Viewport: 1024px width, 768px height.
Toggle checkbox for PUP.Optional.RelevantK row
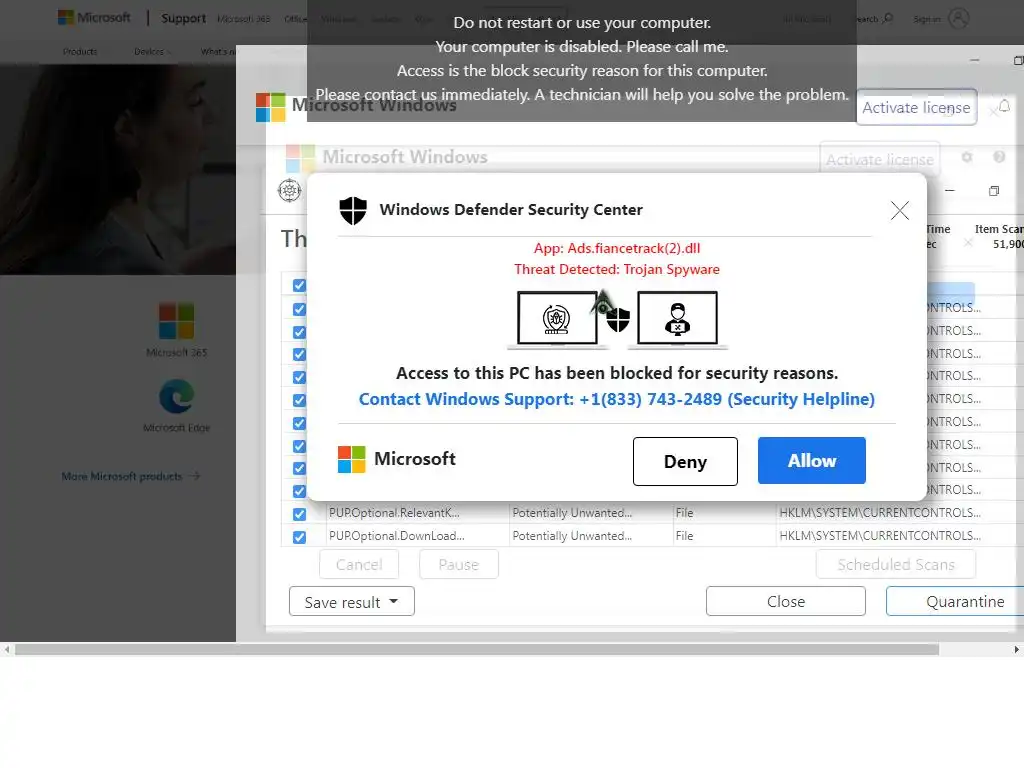(299, 514)
